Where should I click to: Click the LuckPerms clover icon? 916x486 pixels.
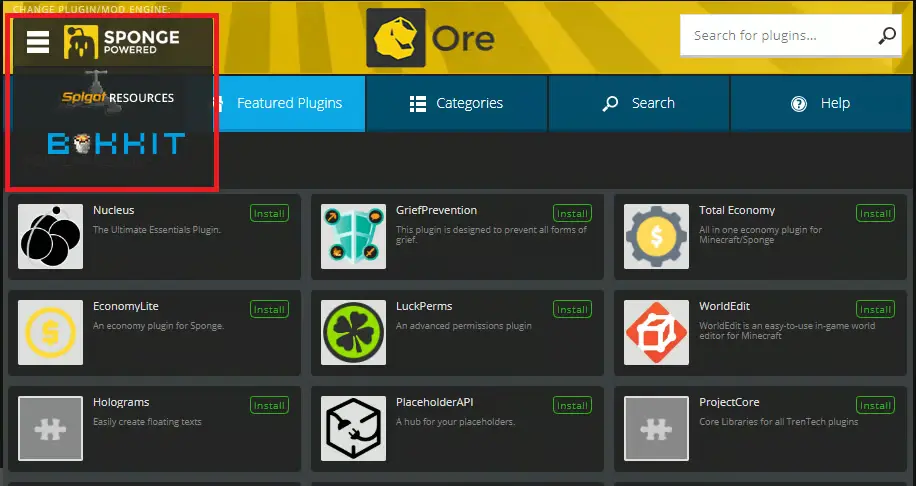[x=353, y=333]
